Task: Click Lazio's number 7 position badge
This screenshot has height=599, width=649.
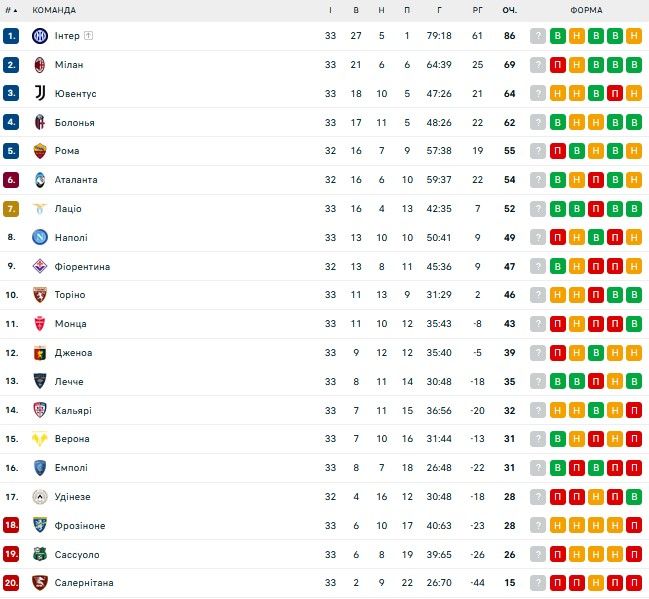Action: pyautogui.click(x=11, y=209)
